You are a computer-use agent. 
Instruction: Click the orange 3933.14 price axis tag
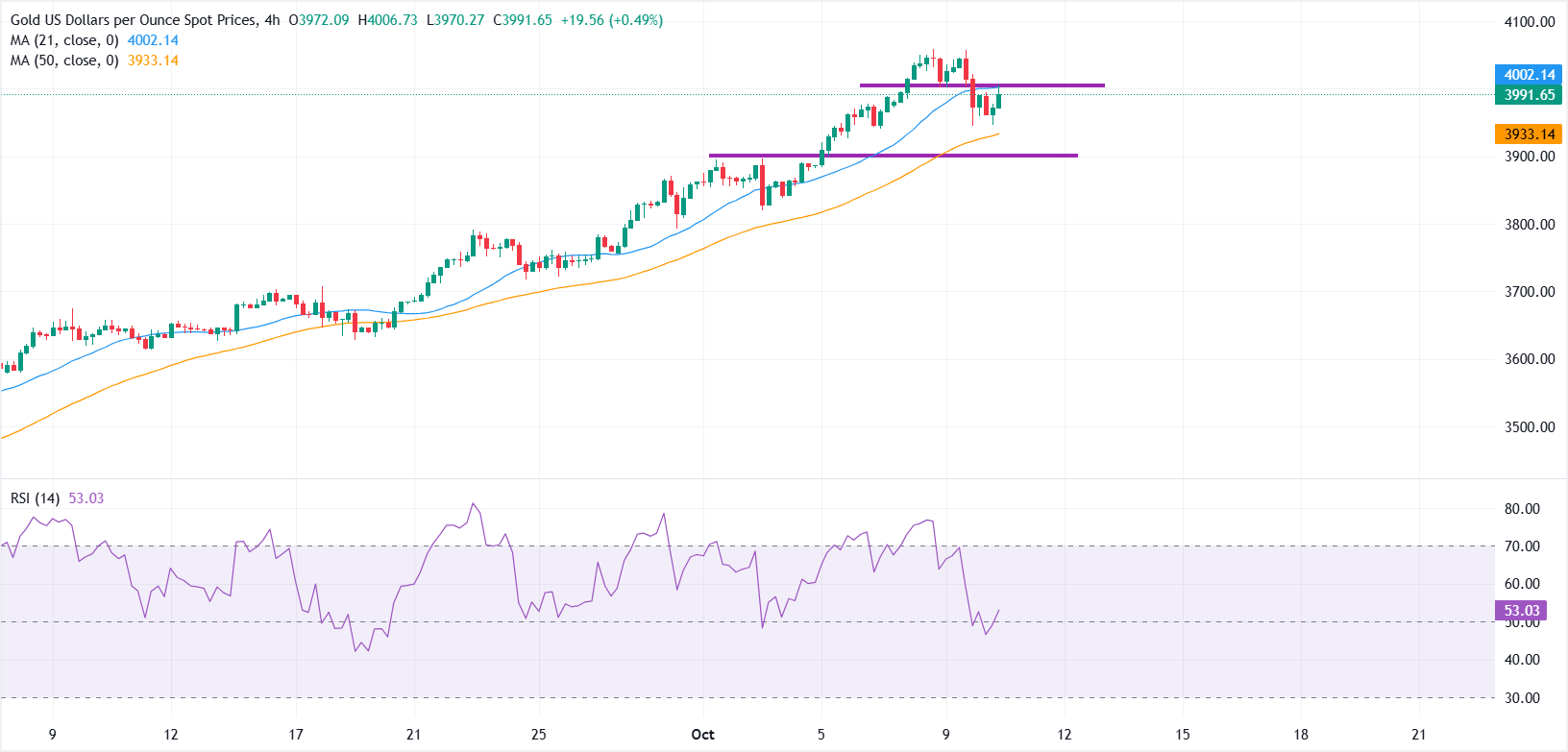1529,134
